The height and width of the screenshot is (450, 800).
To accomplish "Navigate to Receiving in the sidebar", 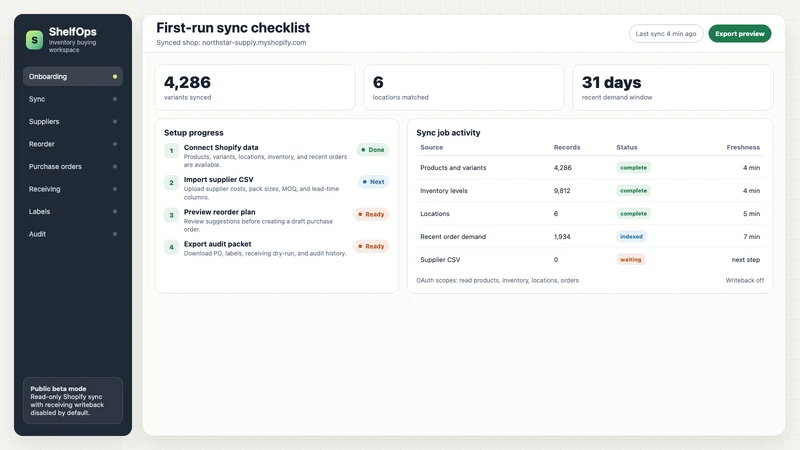I will click(x=73, y=189).
